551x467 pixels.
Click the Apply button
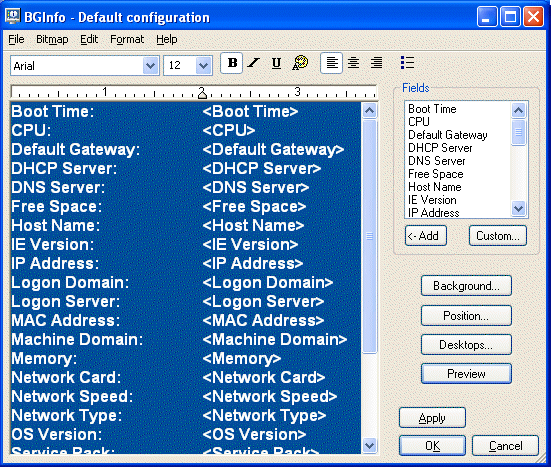coord(432,418)
